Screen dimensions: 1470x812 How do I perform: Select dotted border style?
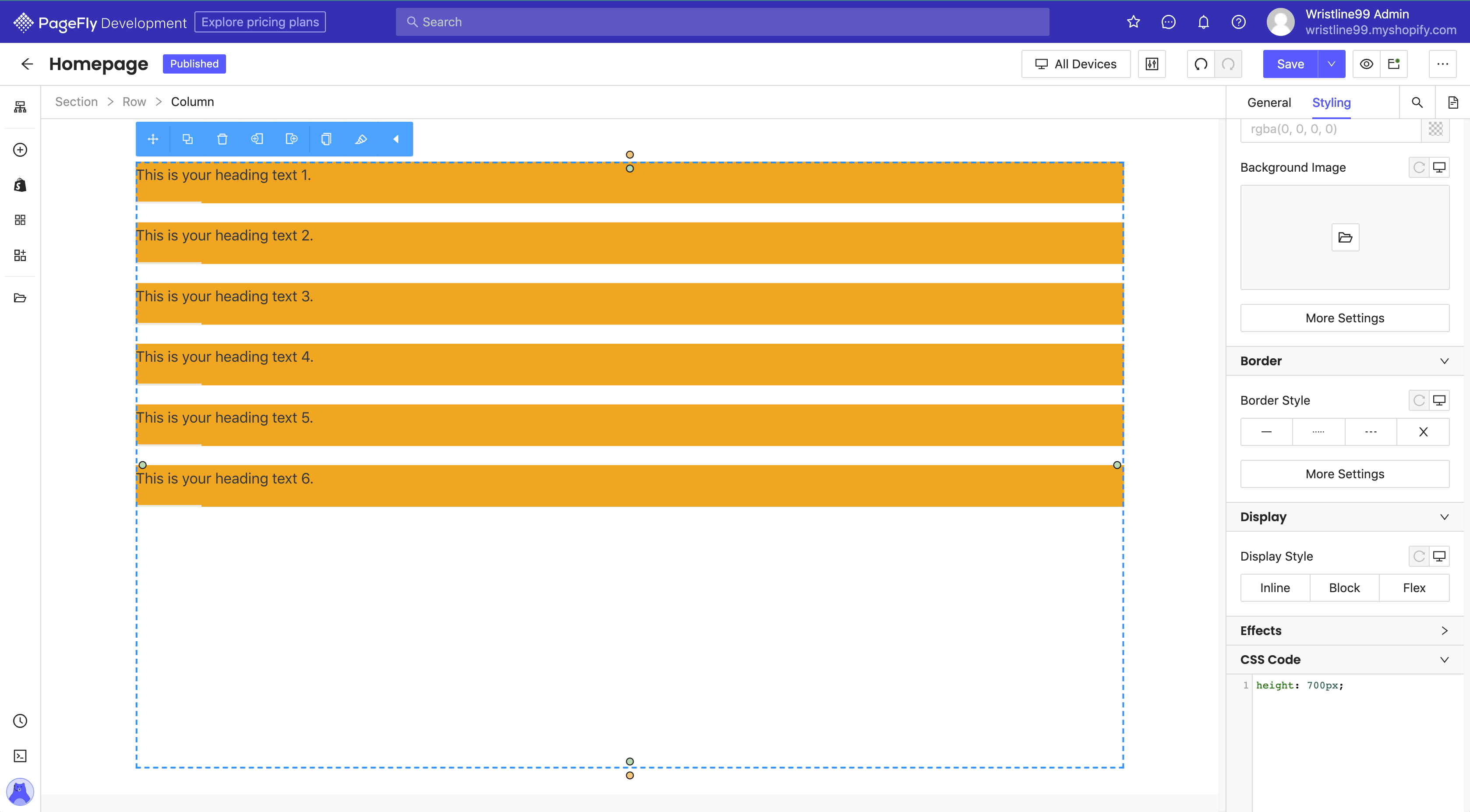[x=1318, y=432]
